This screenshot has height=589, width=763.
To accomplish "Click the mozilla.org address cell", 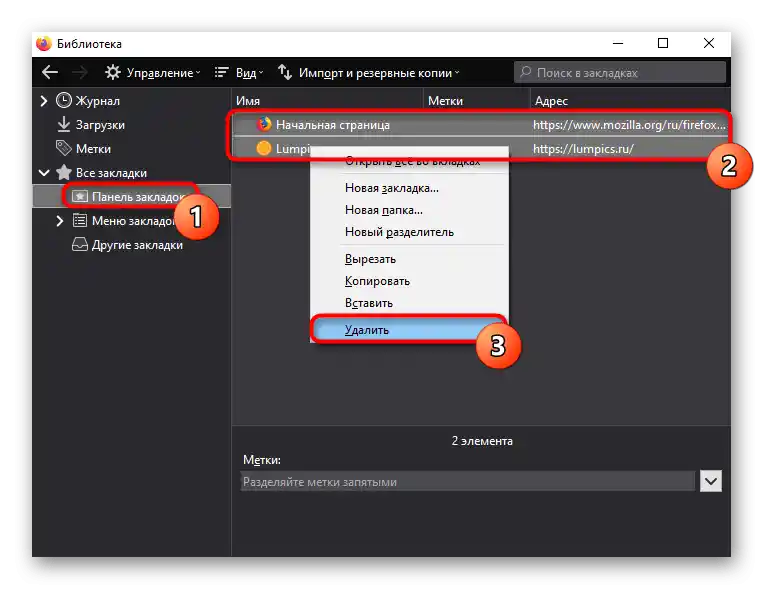I will 629,125.
